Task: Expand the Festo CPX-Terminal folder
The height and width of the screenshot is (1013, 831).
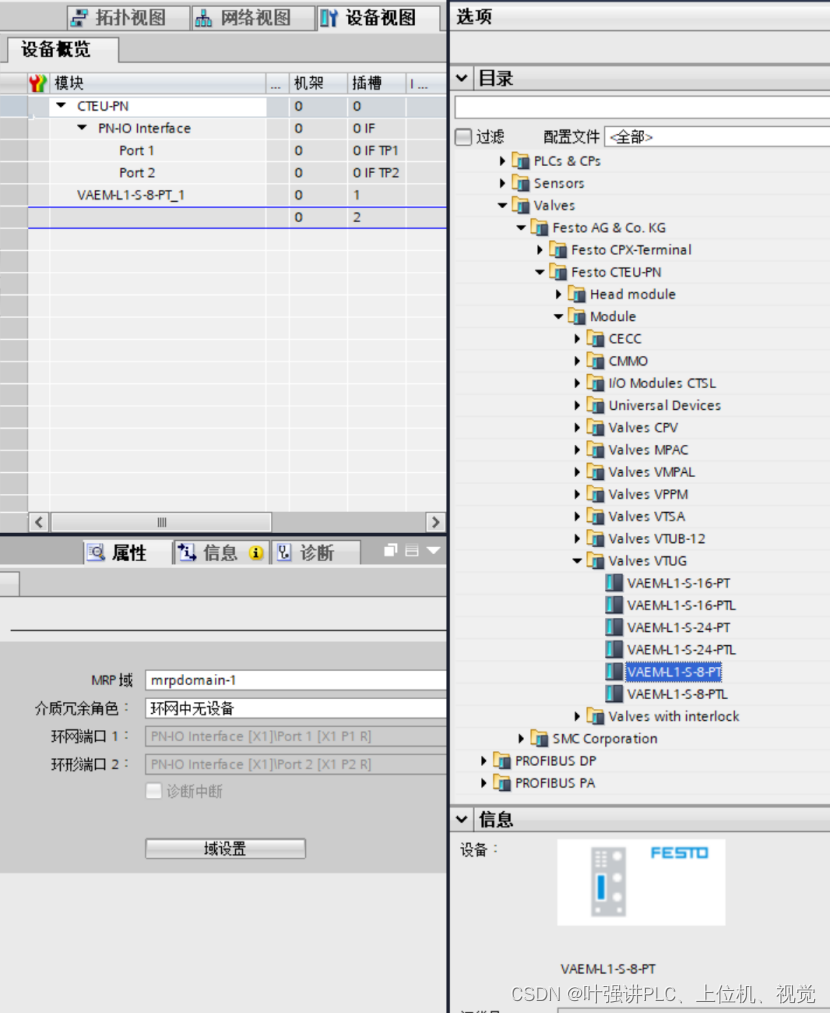Action: tap(540, 250)
